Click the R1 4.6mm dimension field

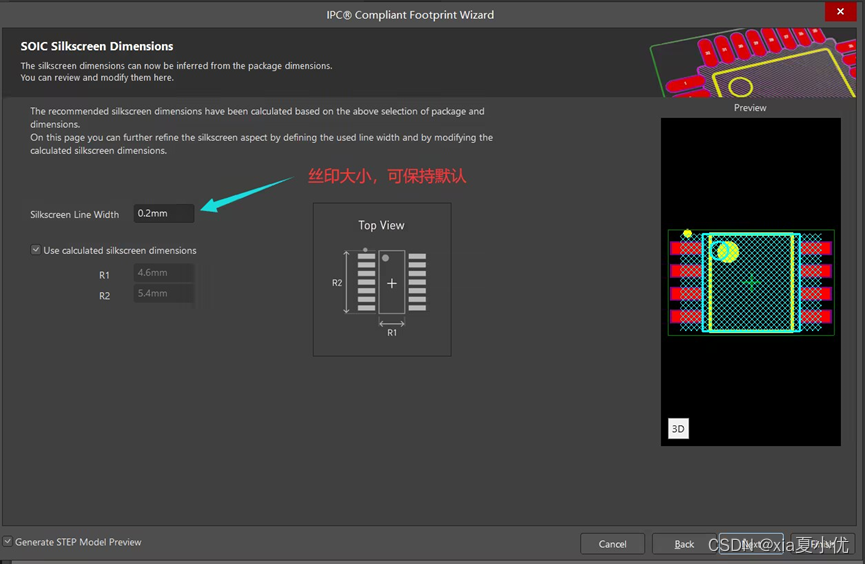tap(164, 273)
